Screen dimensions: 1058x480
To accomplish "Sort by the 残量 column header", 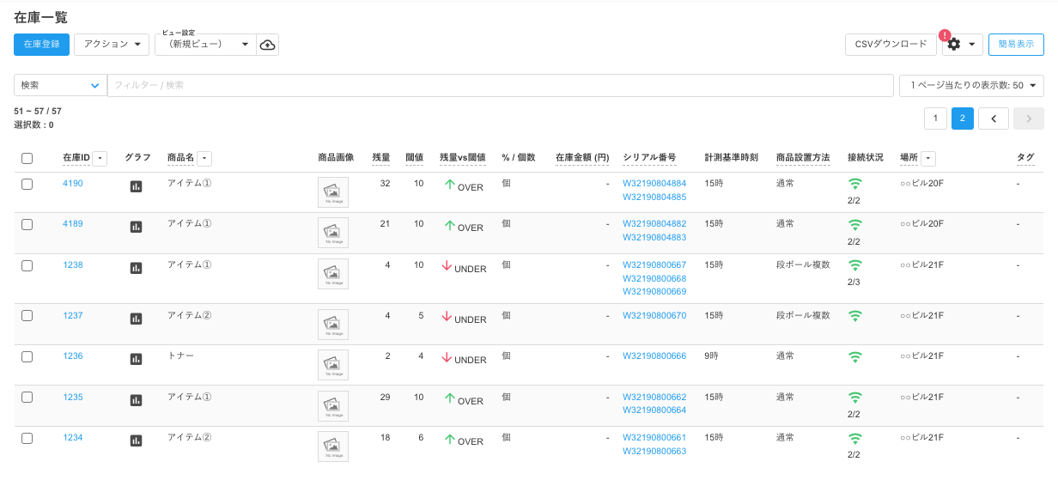I will (381, 158).
